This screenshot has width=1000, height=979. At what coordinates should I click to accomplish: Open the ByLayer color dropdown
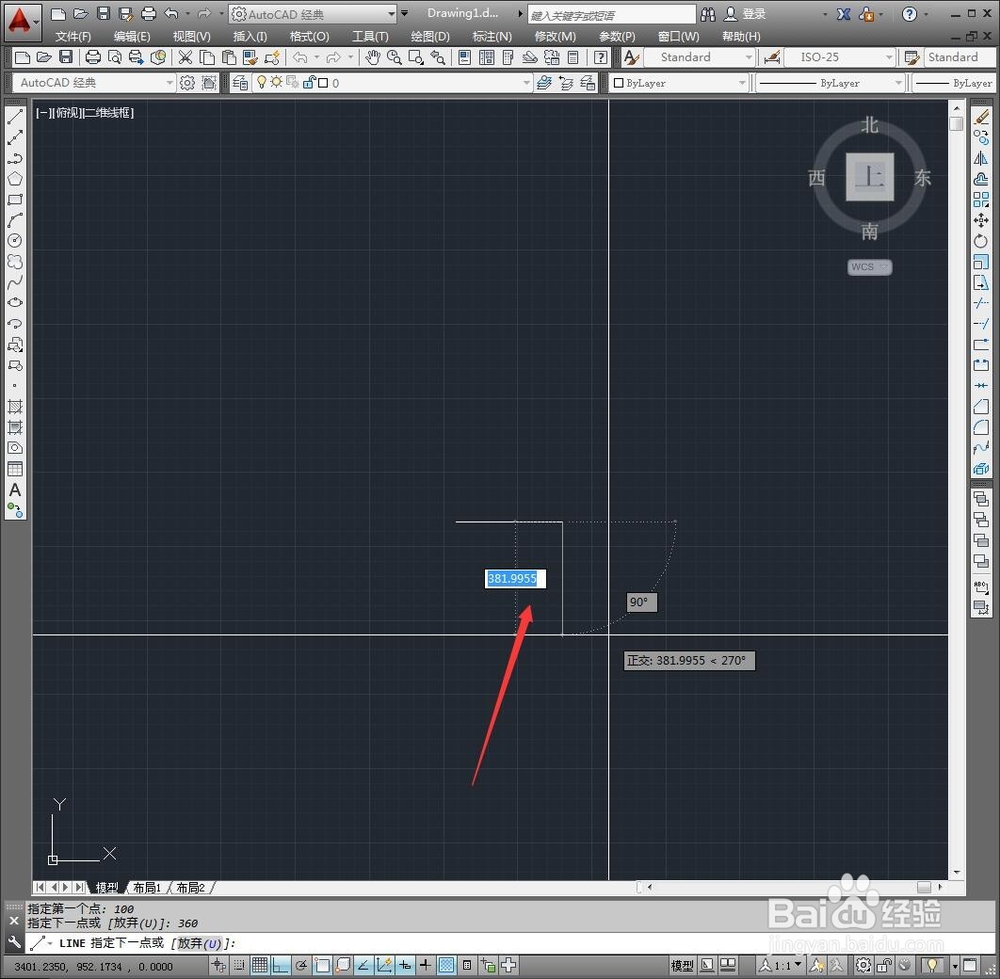click(x=679, y=83)
